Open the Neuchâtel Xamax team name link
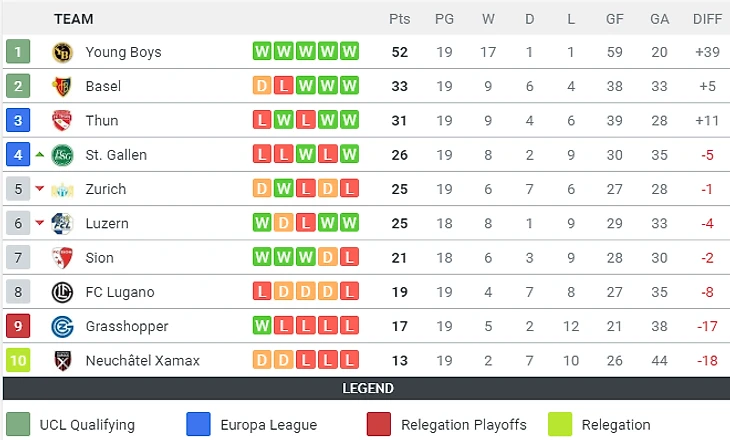Viewport: 730px width, 440px height. pos(143,360)
